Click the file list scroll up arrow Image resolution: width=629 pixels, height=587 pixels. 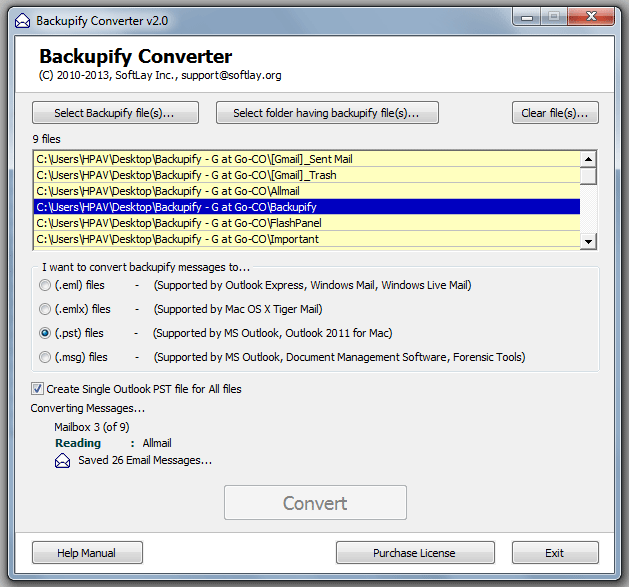pos(588,159)
